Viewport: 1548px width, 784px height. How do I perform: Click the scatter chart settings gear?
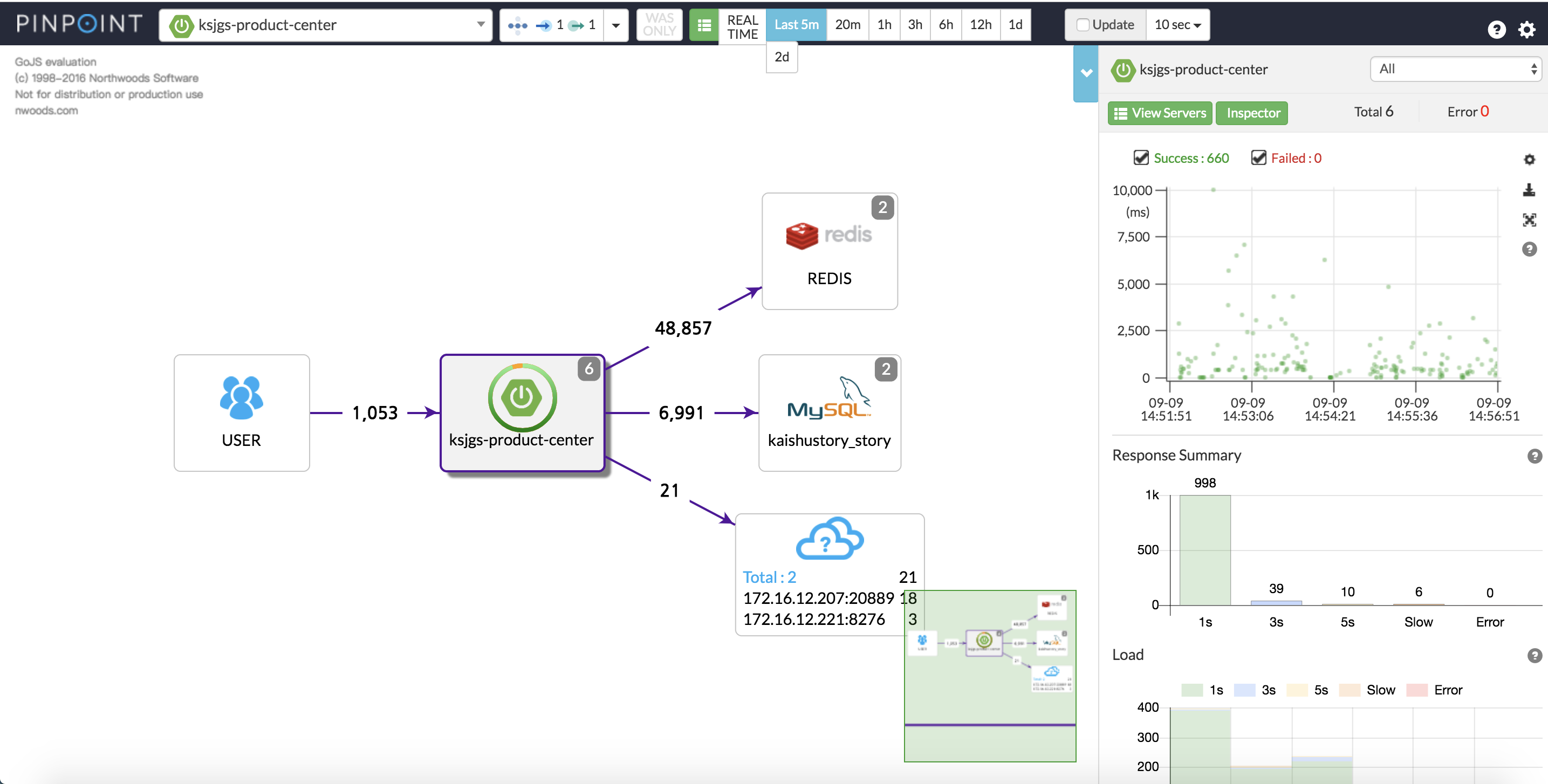tap(1529, 159)
